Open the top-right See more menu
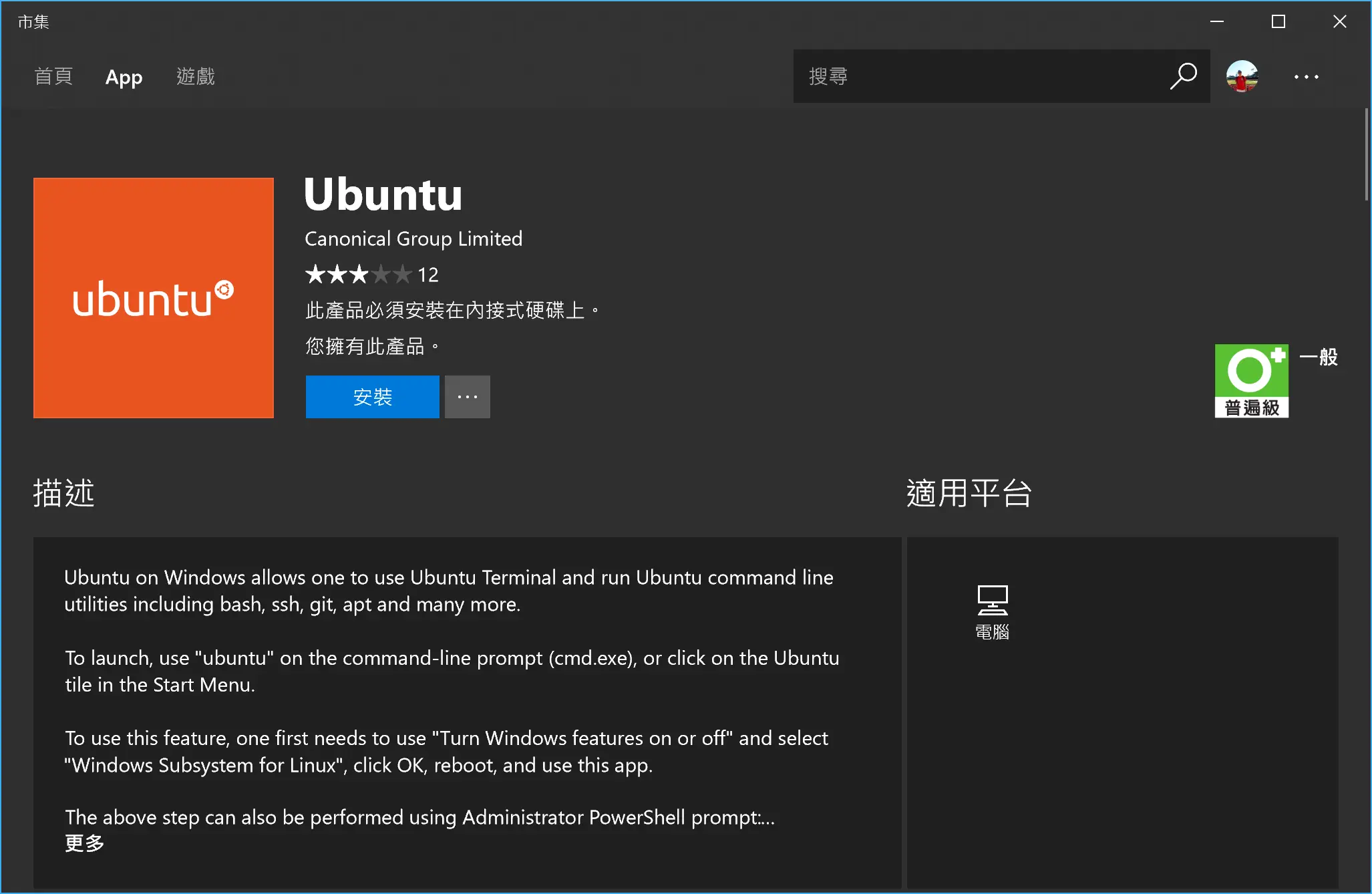 pyautogui.click(x=1306, y=77)
